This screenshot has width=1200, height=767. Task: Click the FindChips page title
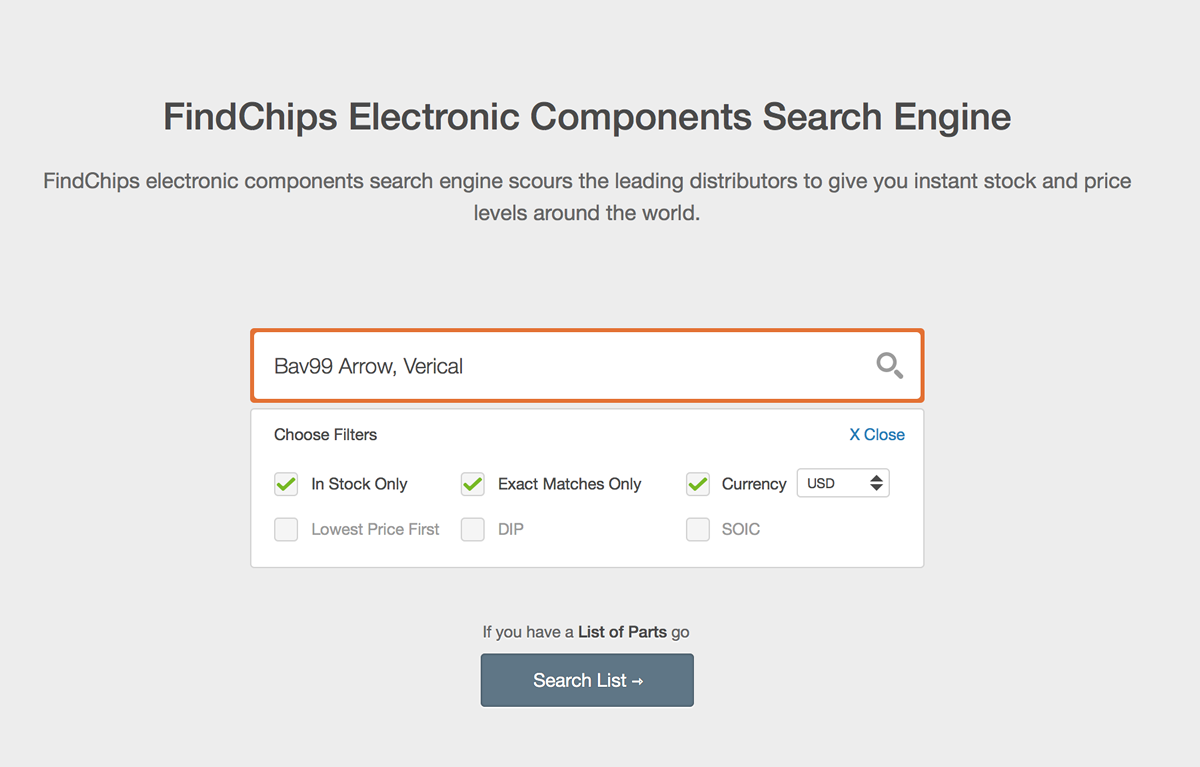pos(586,117)
